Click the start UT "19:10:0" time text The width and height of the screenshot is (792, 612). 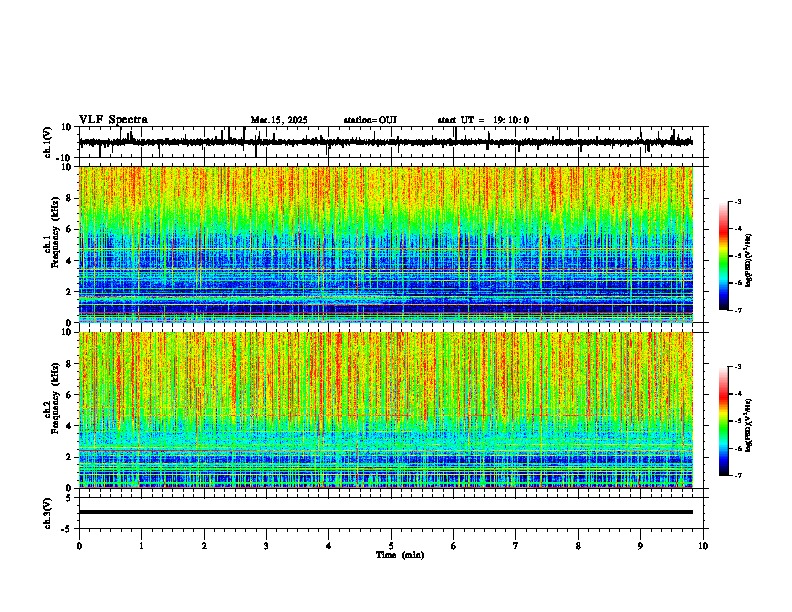511,120
